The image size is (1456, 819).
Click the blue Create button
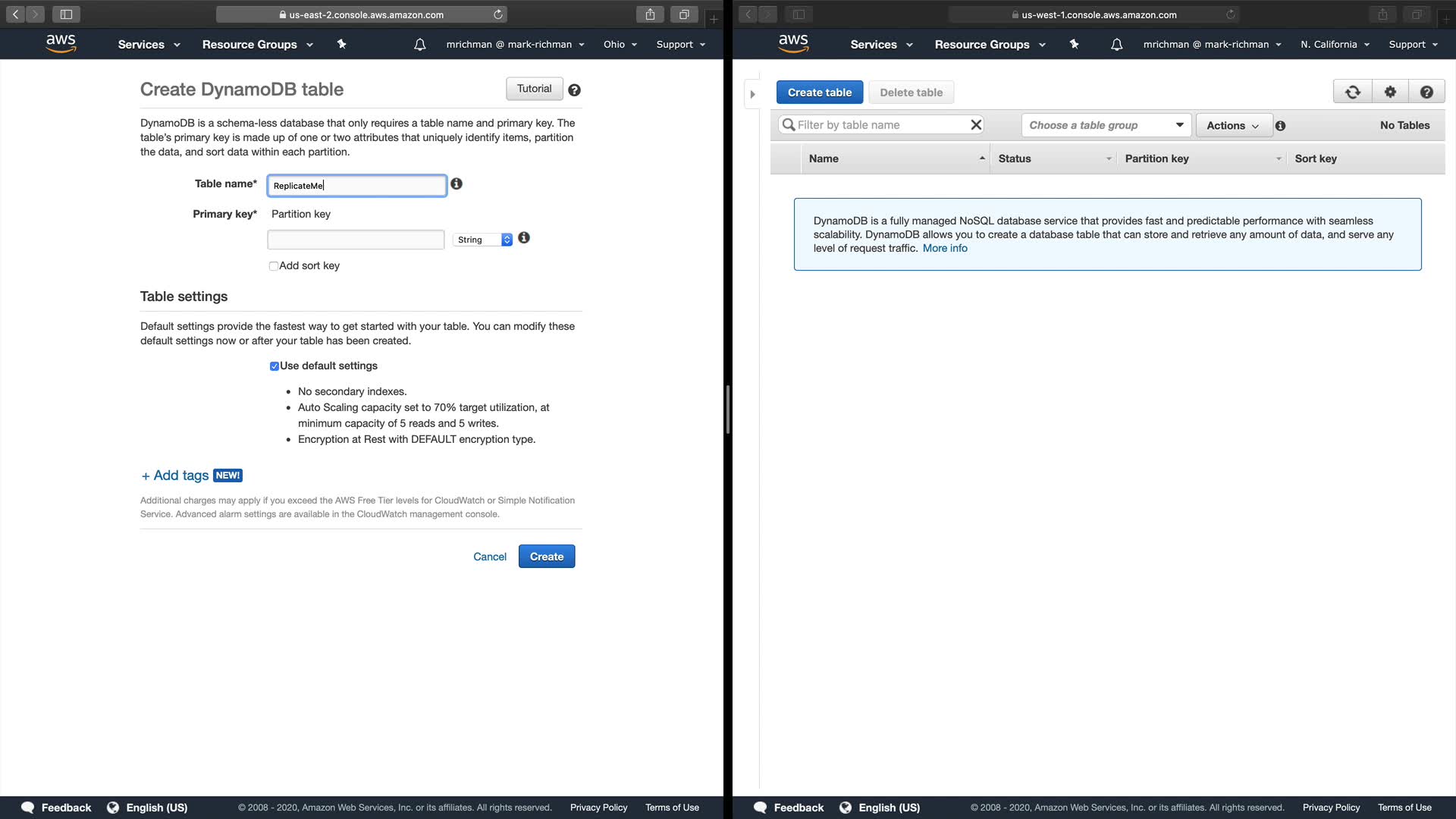pos(546,557)
